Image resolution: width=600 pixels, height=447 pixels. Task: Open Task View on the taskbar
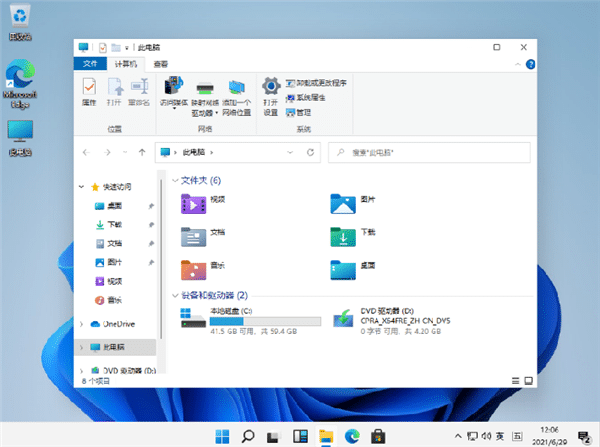point(273,436)
